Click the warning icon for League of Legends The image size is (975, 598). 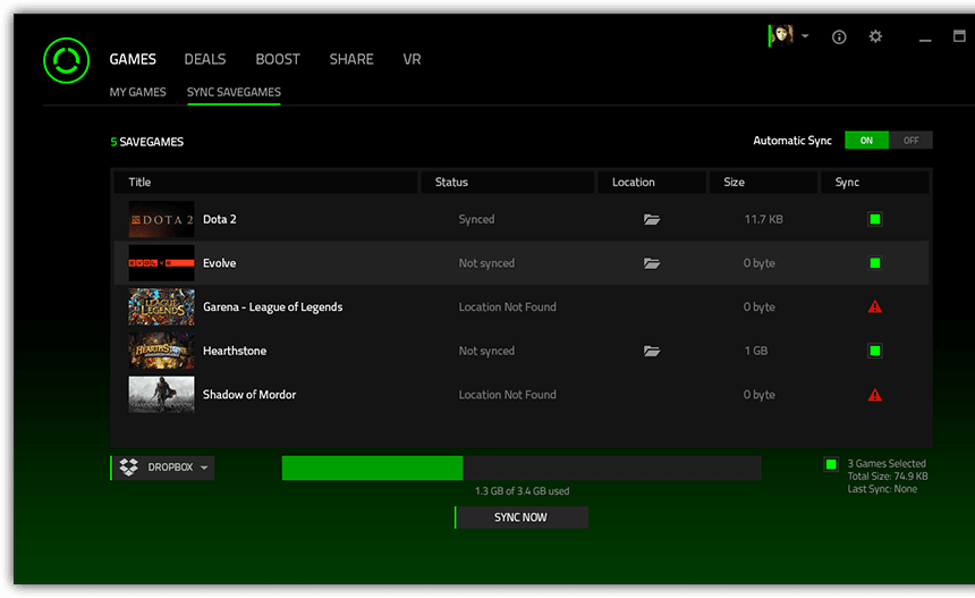(874, 307)
